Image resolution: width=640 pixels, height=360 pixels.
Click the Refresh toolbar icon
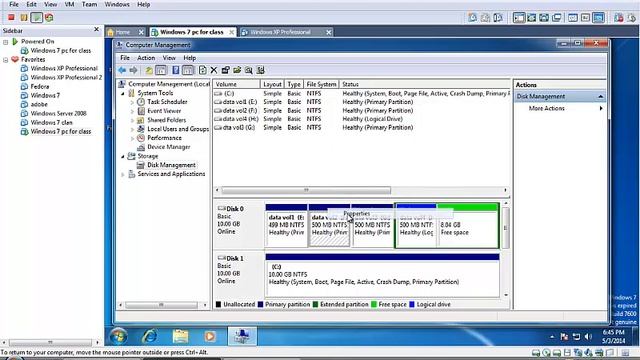(202, 70)
